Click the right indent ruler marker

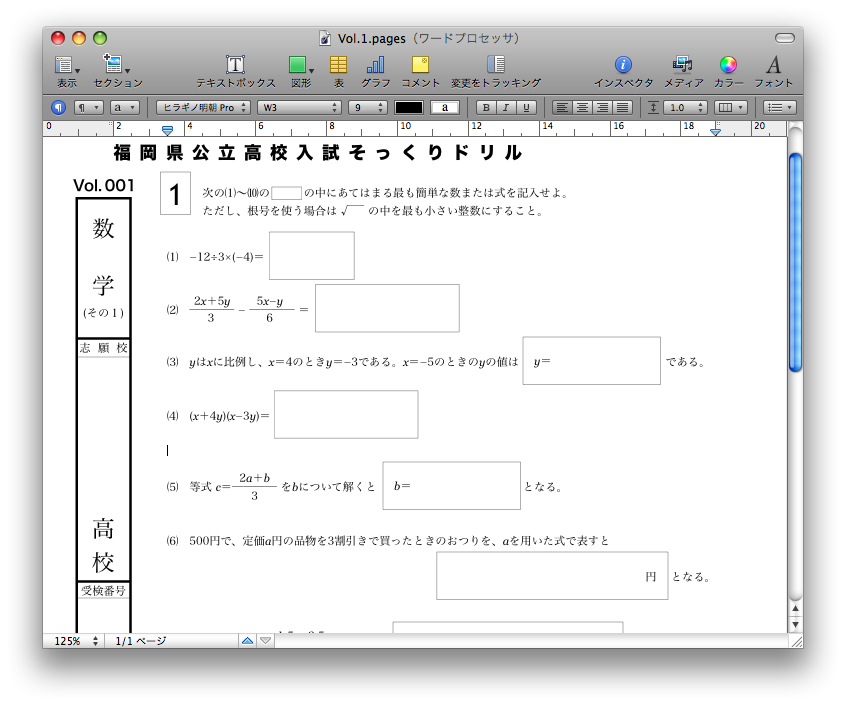pyautogui.click(x=715, y=130)
